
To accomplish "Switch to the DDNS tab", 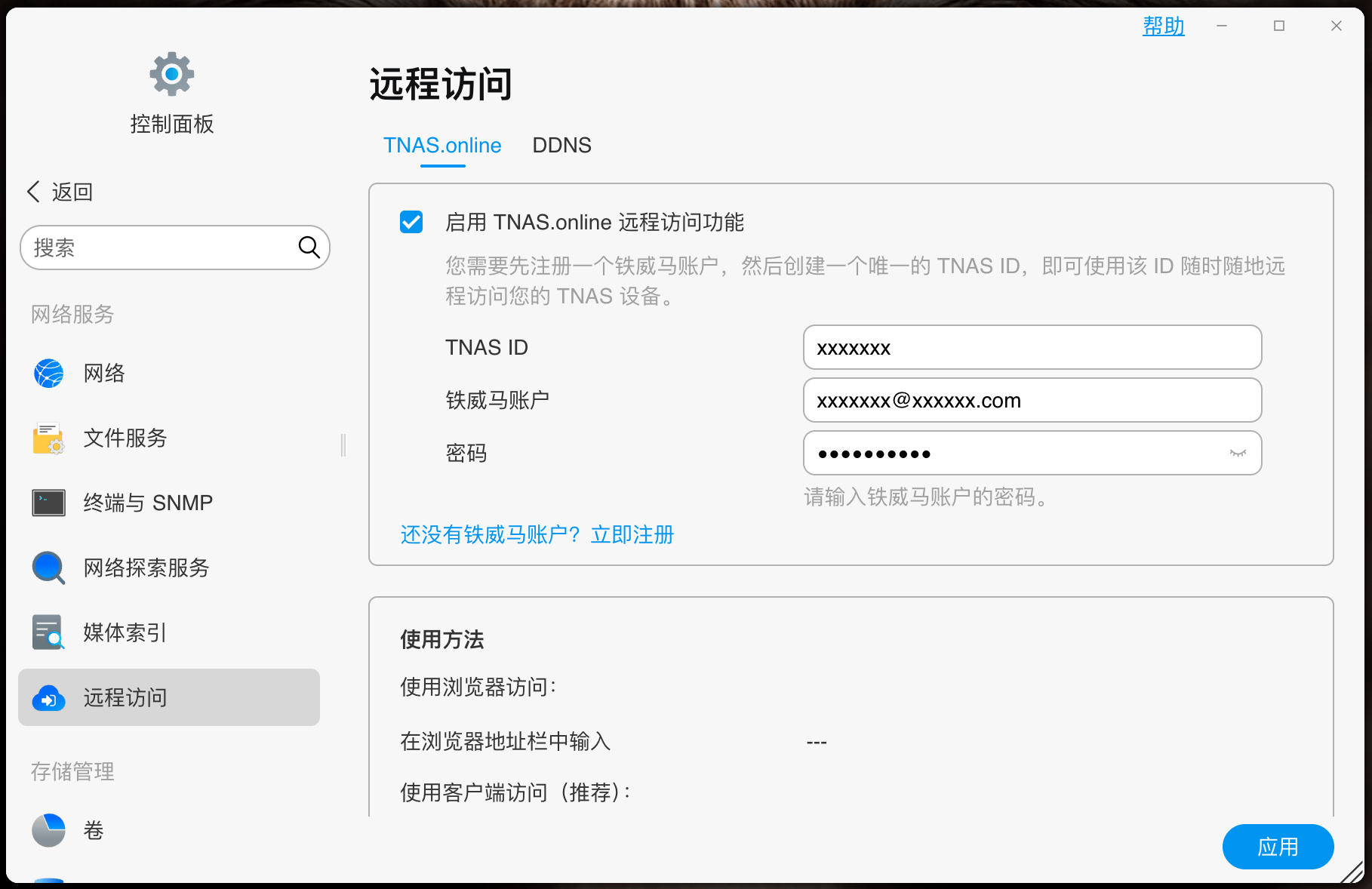I will click(561, 145).
